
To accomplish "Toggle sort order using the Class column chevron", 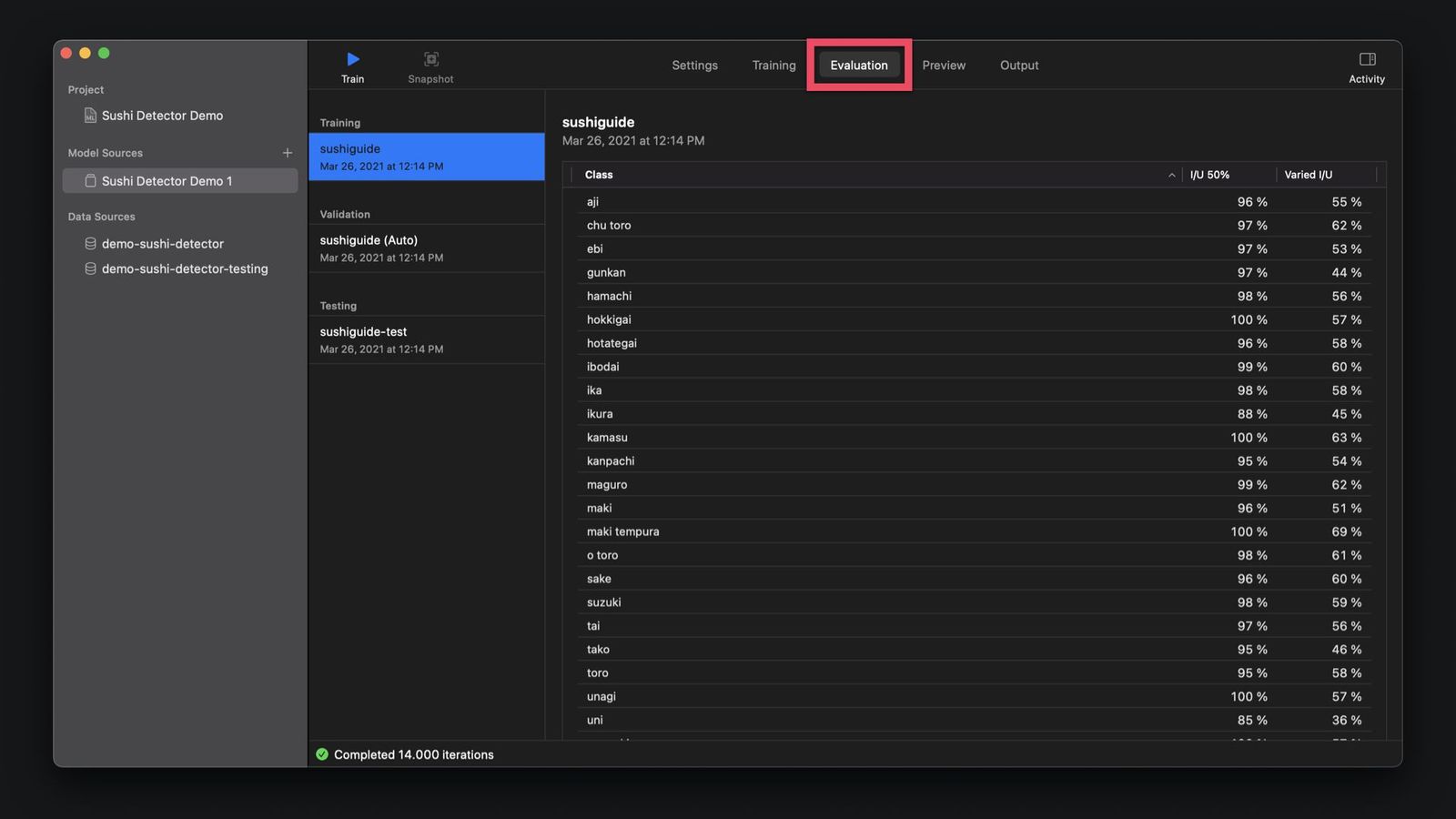I will click(x=1171, y=175).
